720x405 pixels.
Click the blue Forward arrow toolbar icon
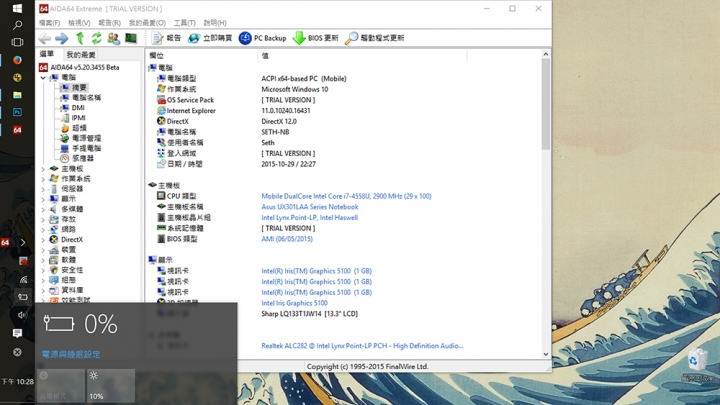click(x=62, y=39)
